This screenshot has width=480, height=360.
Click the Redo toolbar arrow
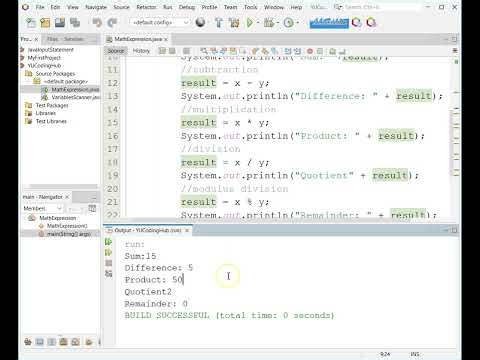pos(112,23)
